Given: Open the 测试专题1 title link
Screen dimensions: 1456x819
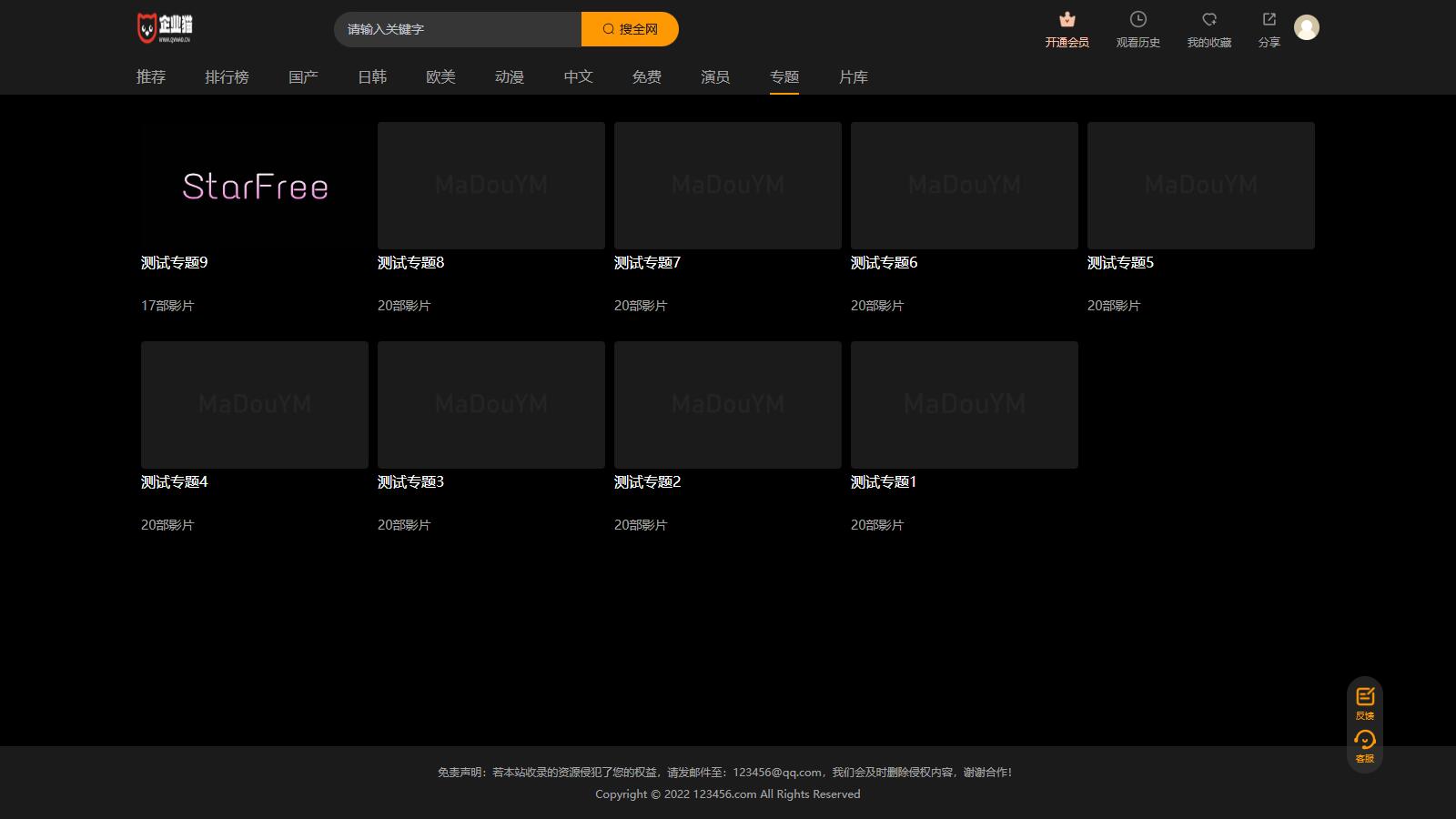Looking at the screenshot, I should coord(883,482).
